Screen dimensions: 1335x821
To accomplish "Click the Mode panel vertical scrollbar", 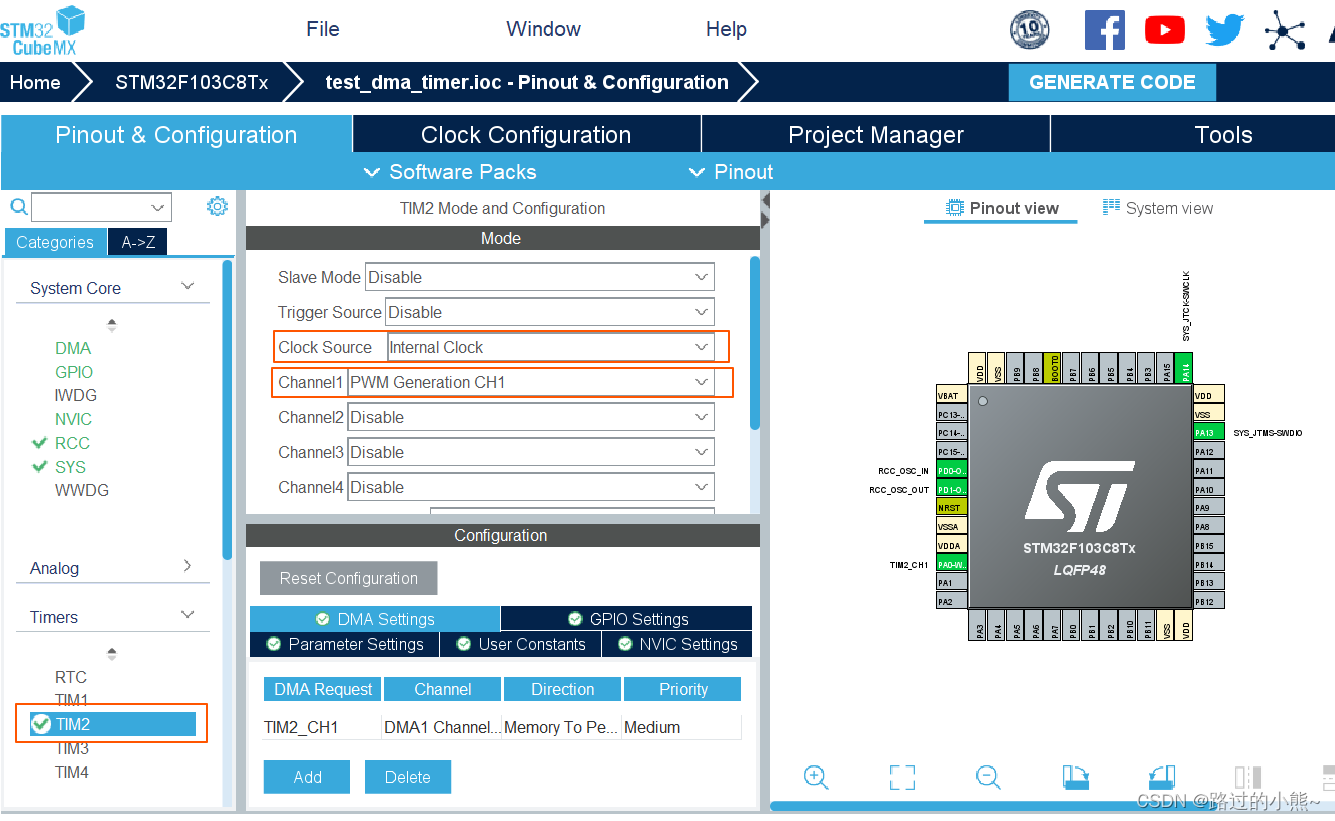I will point(755,343).
